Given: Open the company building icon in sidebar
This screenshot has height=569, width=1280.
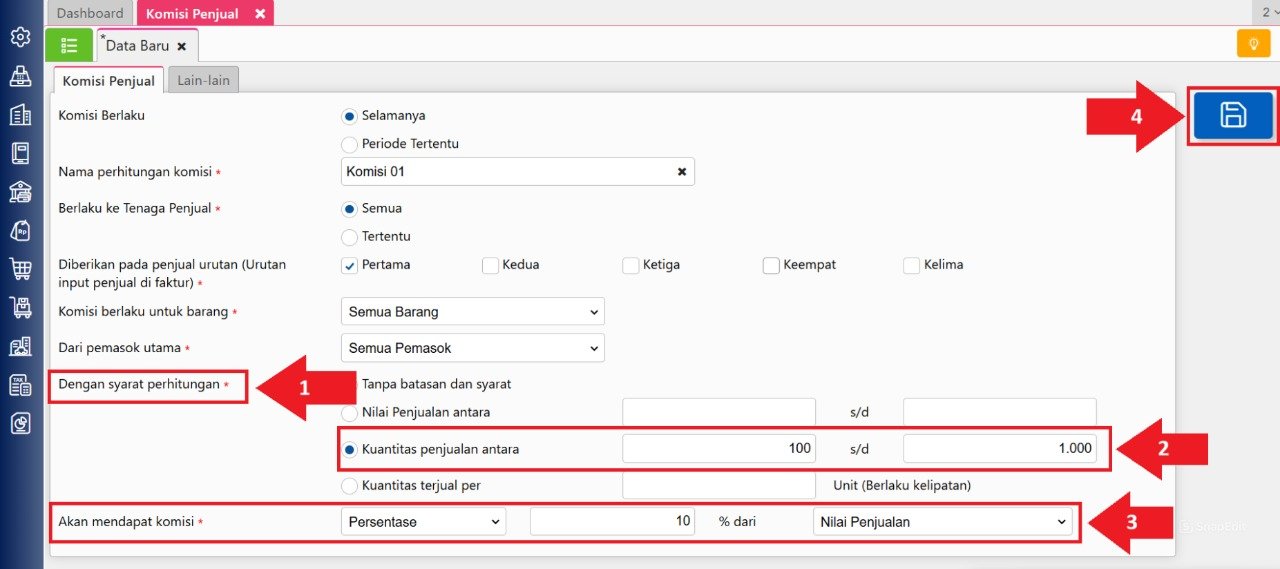Looking at the screenshot, I should point(20,115).
